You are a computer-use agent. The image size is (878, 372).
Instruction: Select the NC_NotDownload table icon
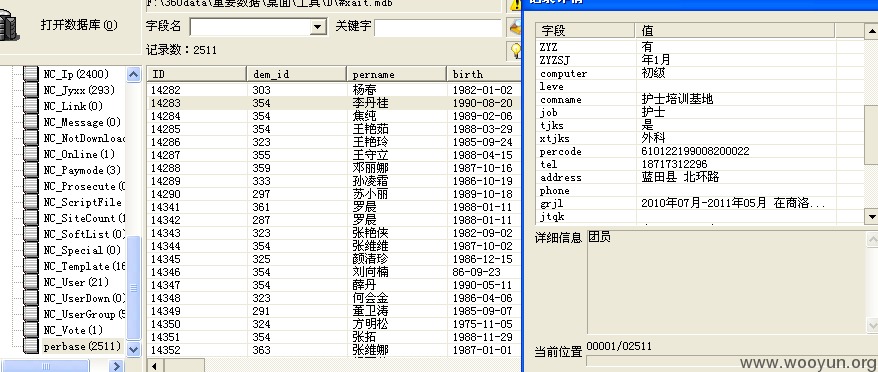pos(30,138)
